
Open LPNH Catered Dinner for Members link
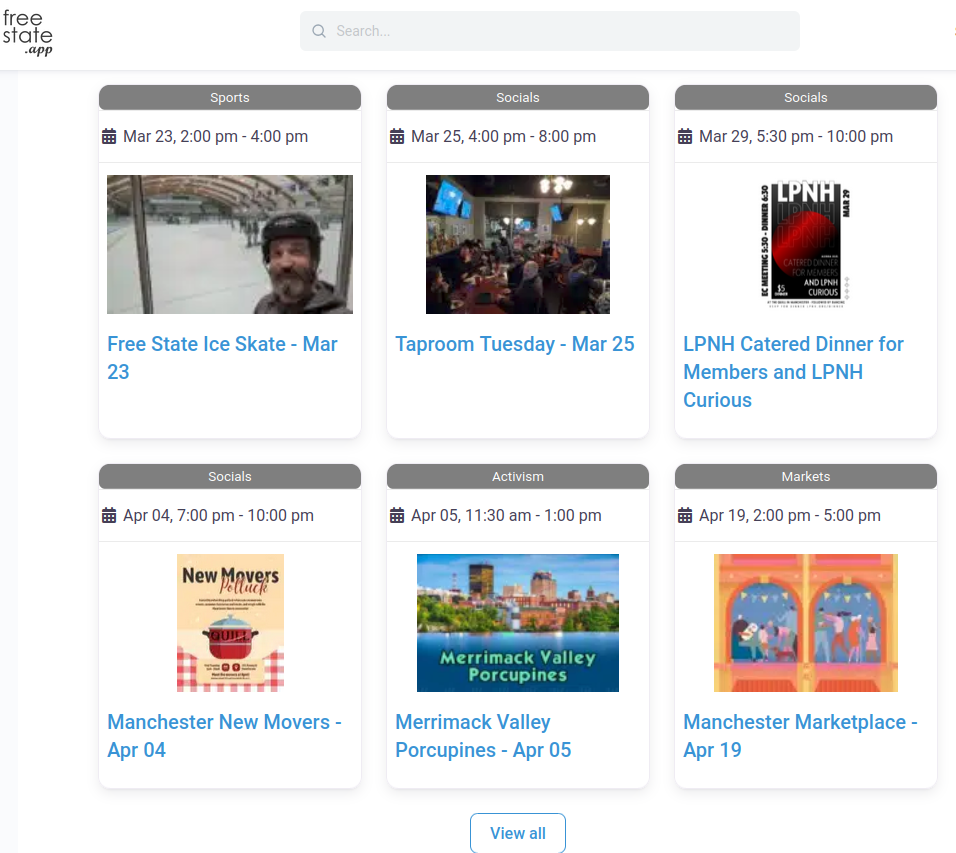pyautogui.click(x=793, y=372)
